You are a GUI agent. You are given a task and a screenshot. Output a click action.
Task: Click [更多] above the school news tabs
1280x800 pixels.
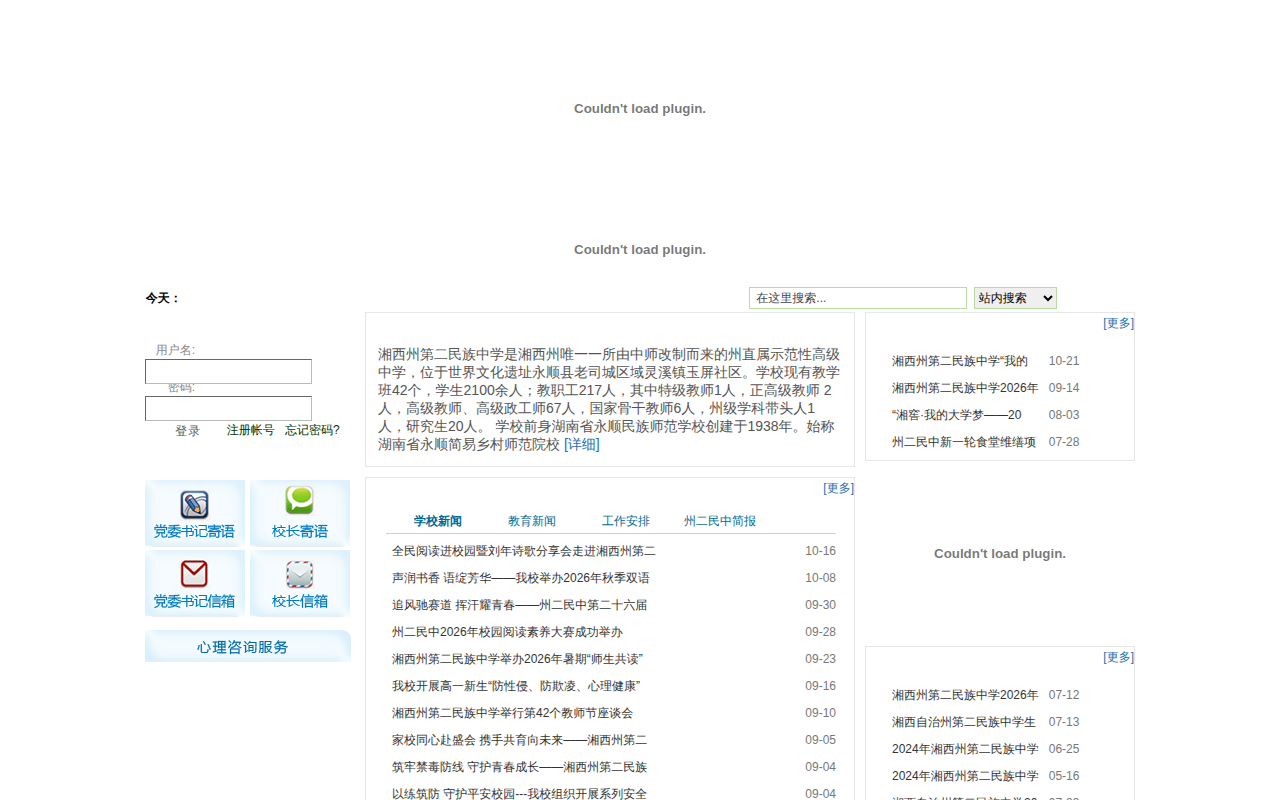(839, 488)
